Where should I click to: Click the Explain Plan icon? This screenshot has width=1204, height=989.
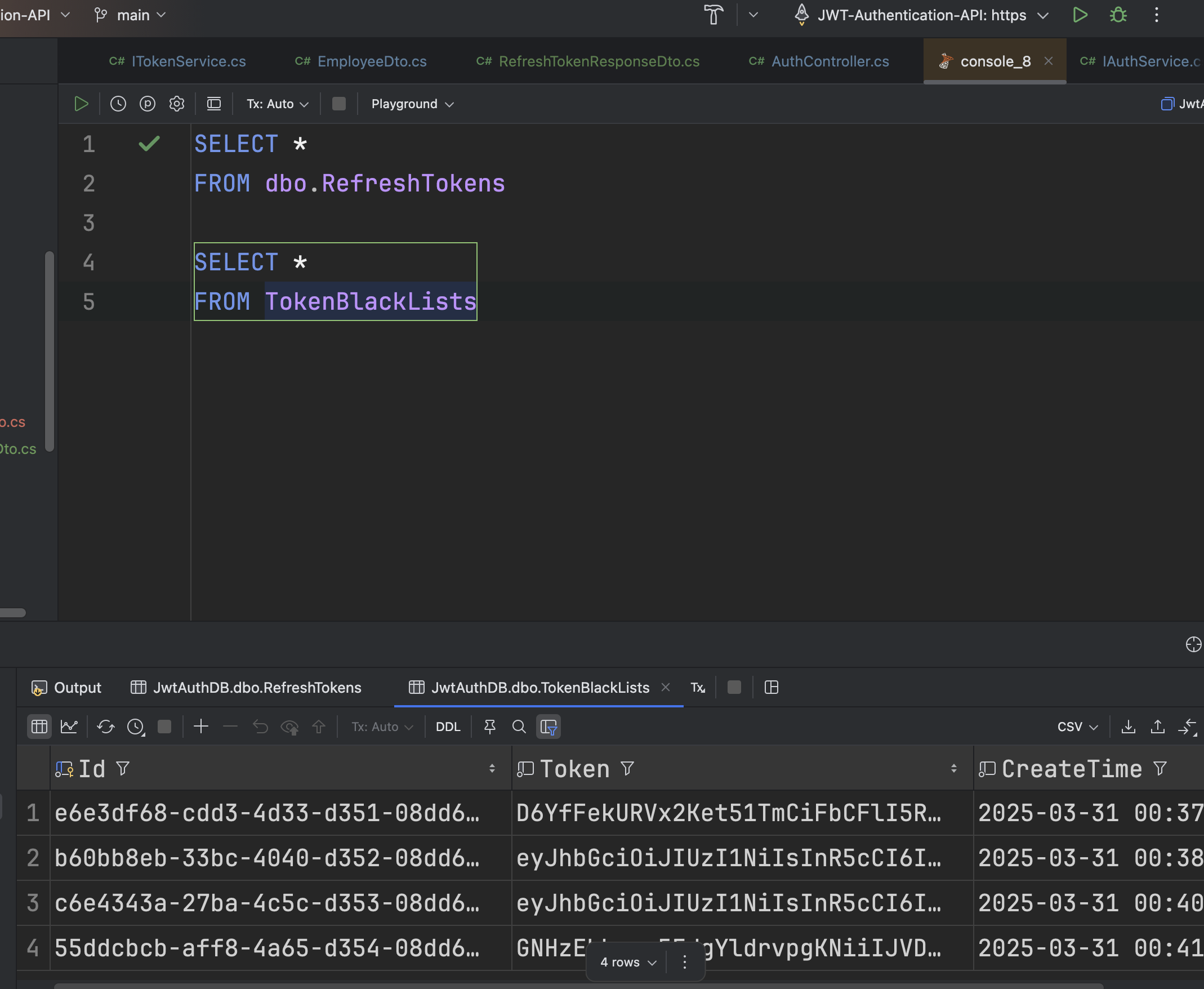point(148,104)
